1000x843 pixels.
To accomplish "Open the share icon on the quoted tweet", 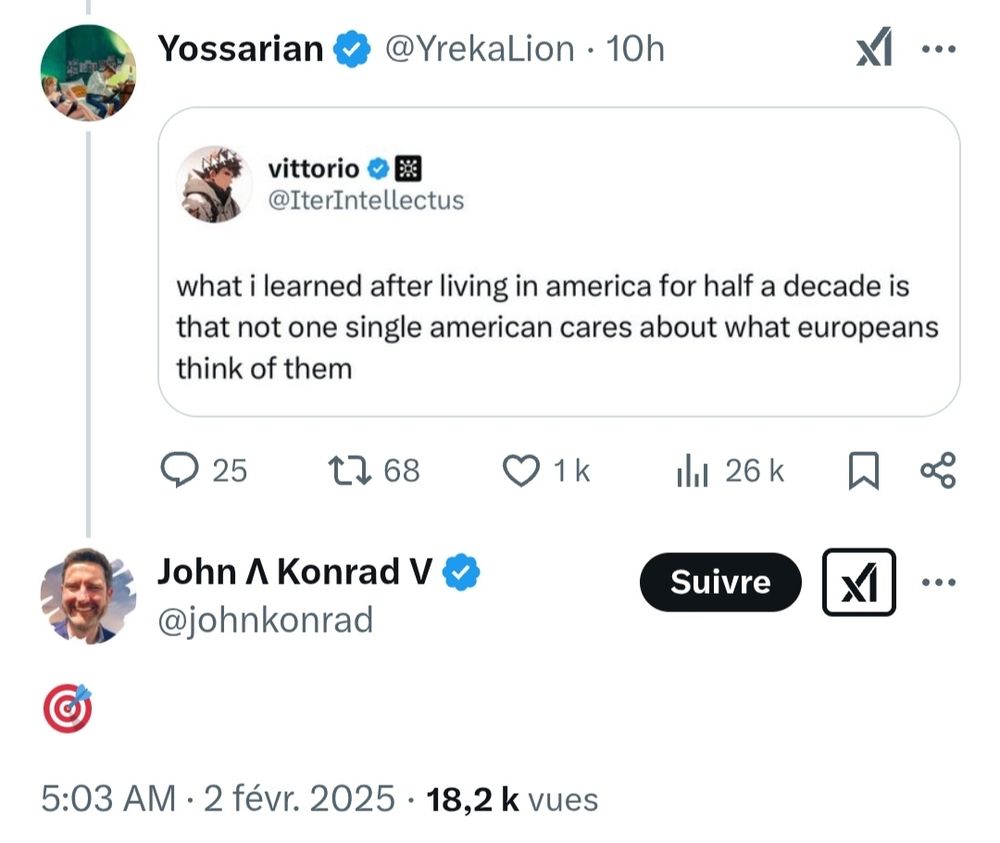I will [x=936, y=470].
